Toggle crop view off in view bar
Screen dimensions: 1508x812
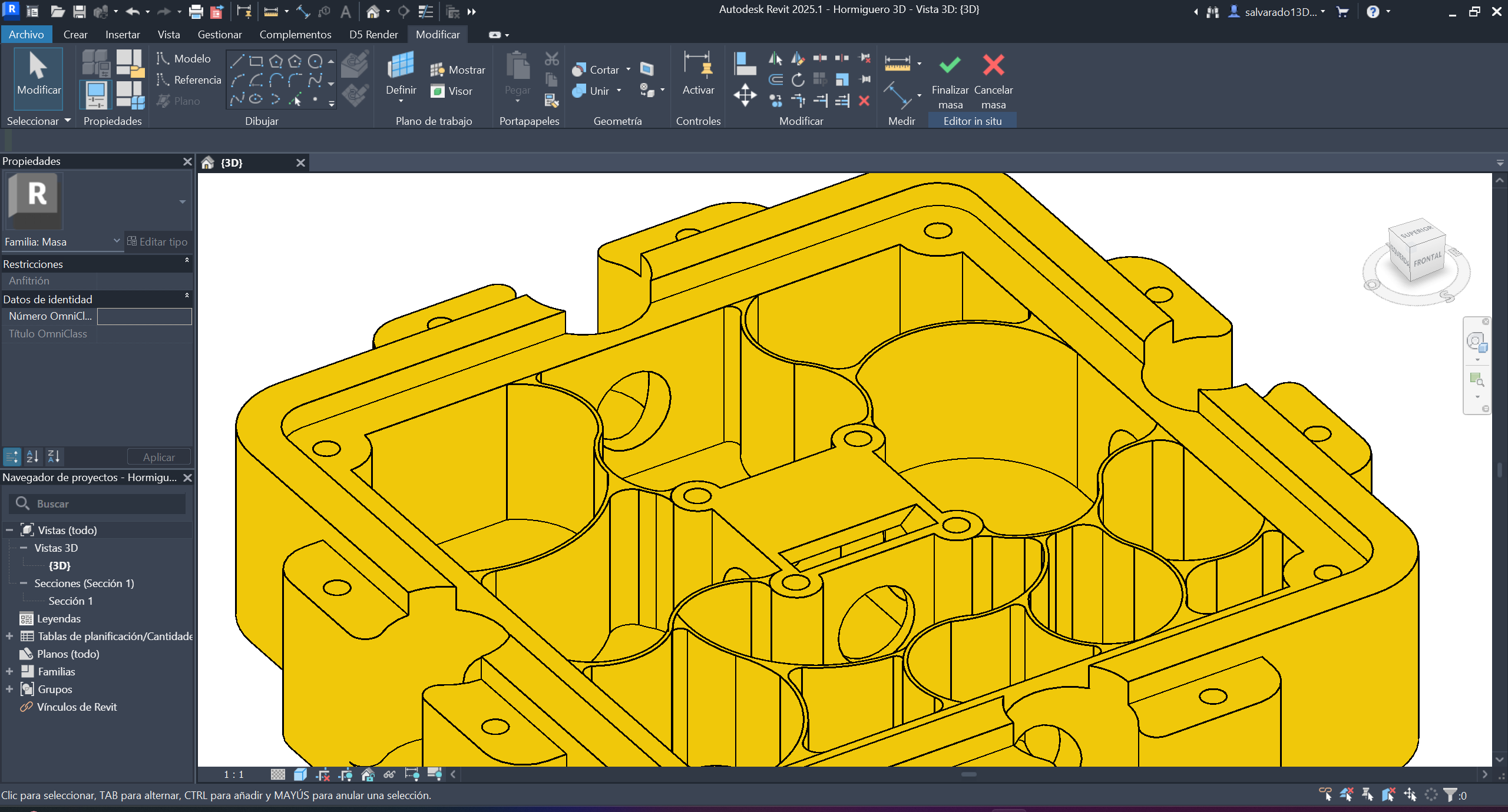point(323,774)
